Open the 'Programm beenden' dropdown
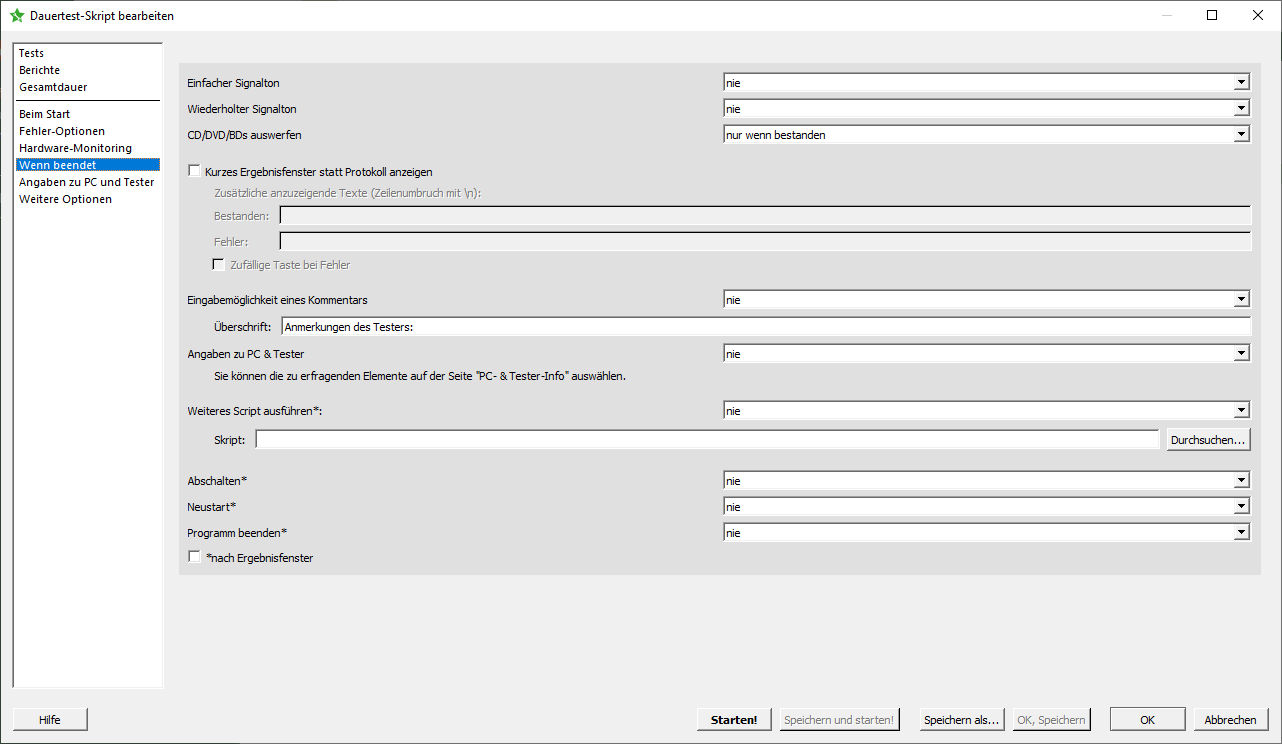Viewport: 1282px width, 744px height. point(986,533)
